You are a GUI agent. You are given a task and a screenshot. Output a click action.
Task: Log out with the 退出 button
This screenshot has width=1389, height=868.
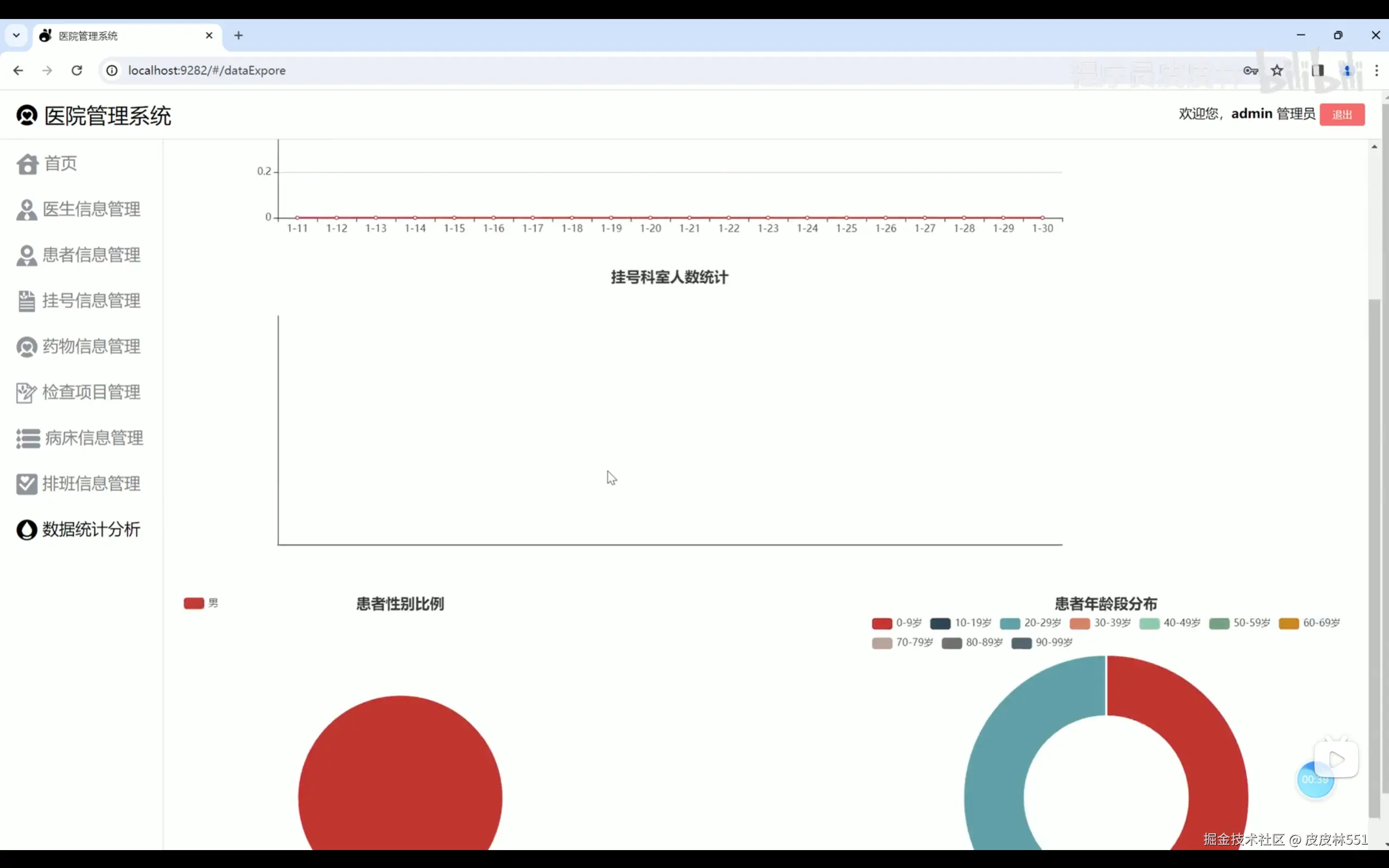pos(1342,115)
